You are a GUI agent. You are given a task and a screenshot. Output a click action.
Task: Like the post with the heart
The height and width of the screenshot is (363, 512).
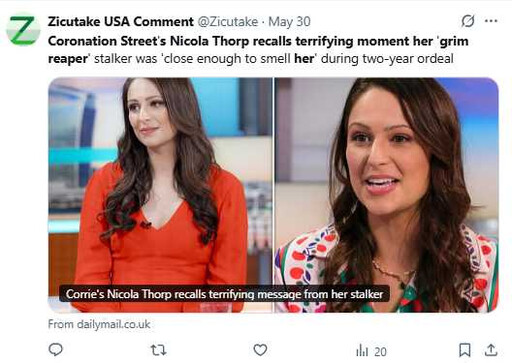(x=260, y=350)
